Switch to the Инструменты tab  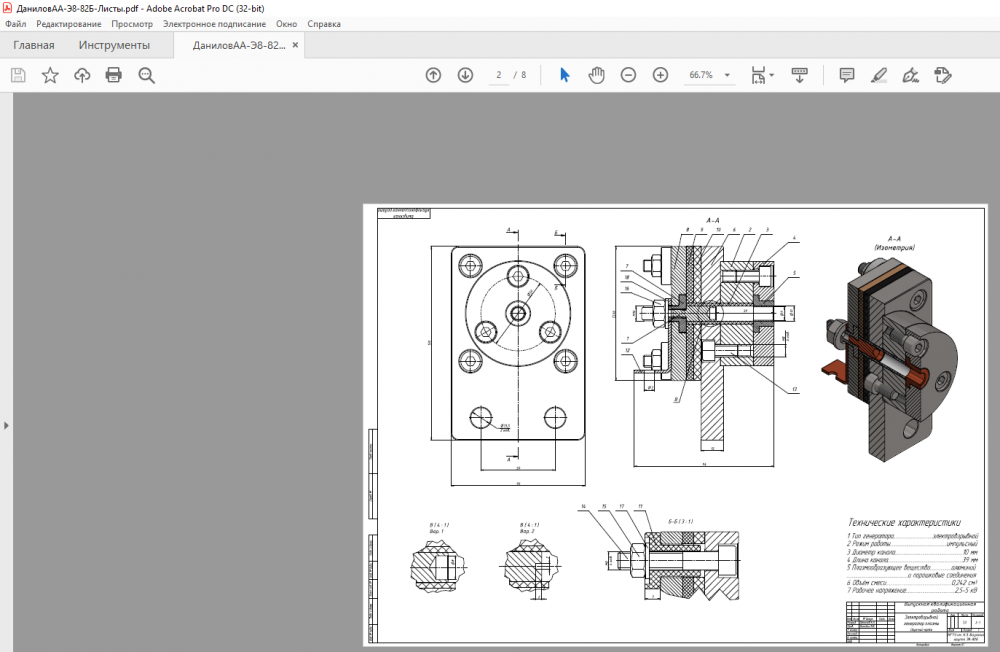(x=114, y=45)
